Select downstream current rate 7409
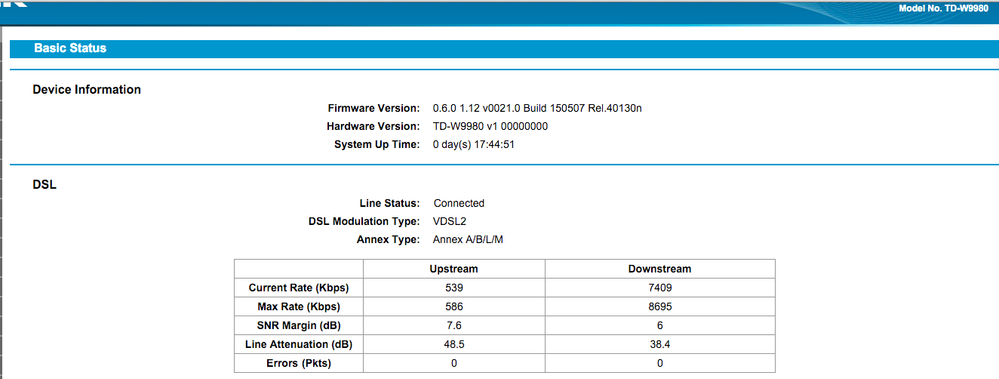 (660, 287)
